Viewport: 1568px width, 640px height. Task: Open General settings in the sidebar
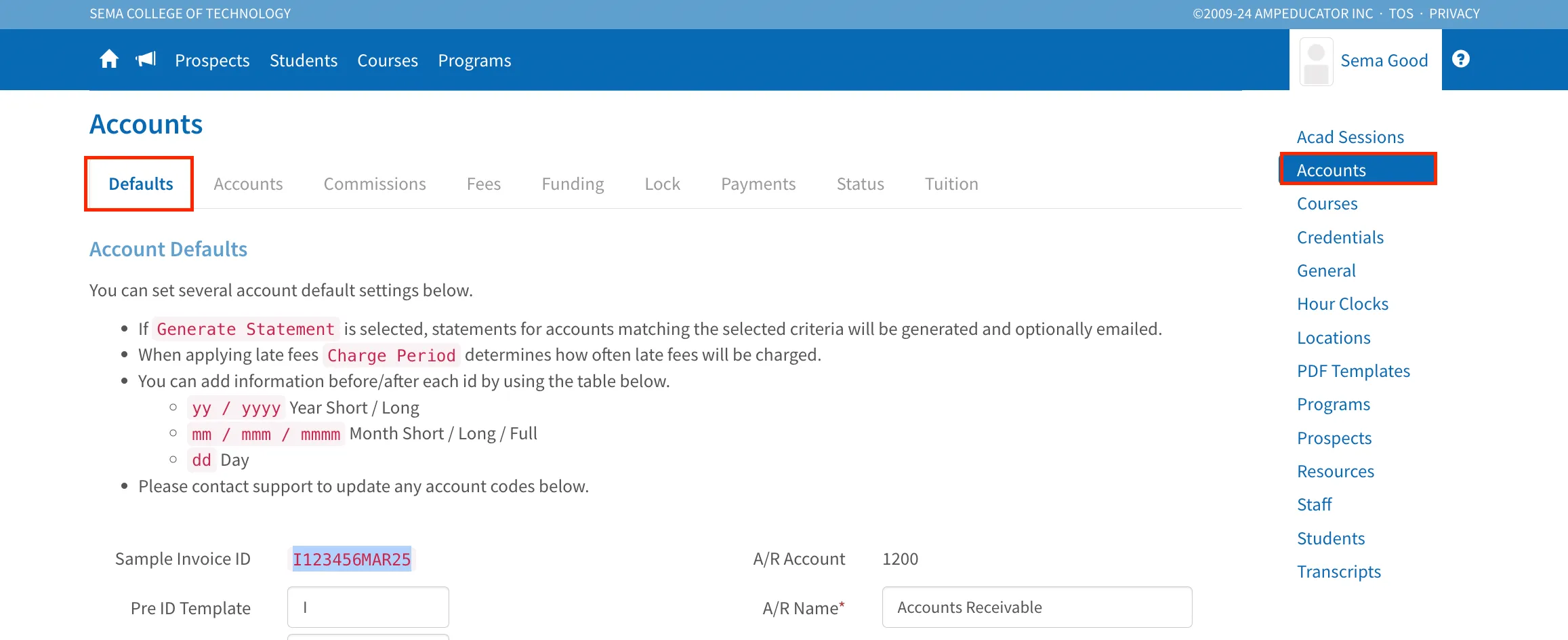point(1326,271)
